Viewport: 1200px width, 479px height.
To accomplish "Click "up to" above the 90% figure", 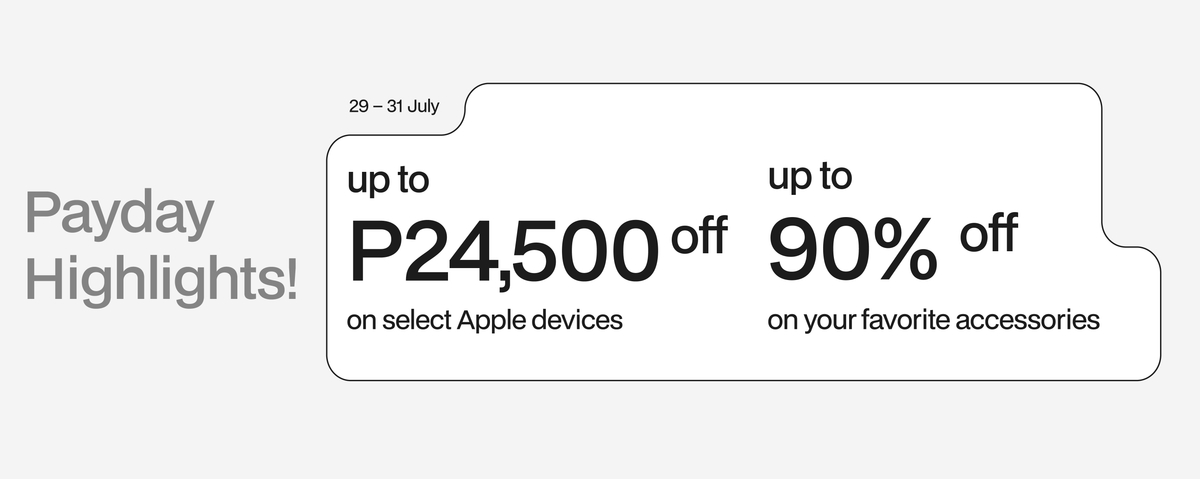I will 810,177.
